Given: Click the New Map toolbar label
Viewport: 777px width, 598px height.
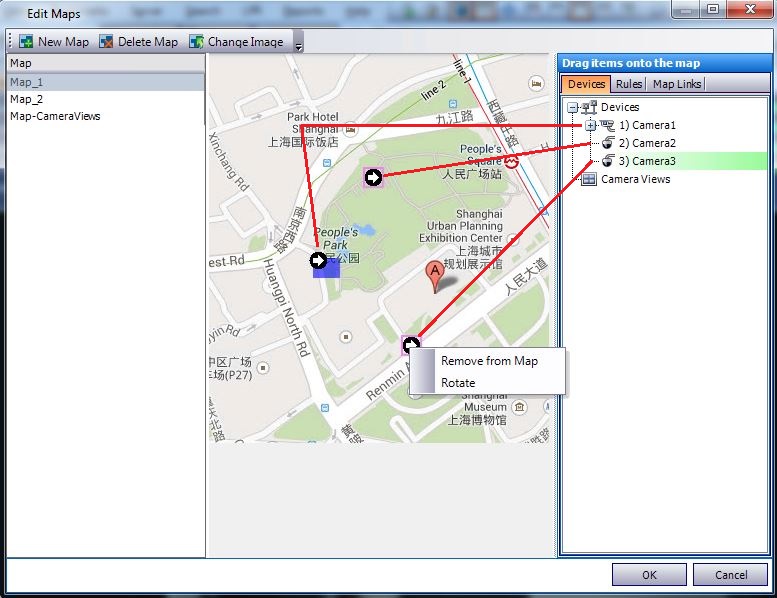Looking at the screenshot, I should (x=63, y=42).
